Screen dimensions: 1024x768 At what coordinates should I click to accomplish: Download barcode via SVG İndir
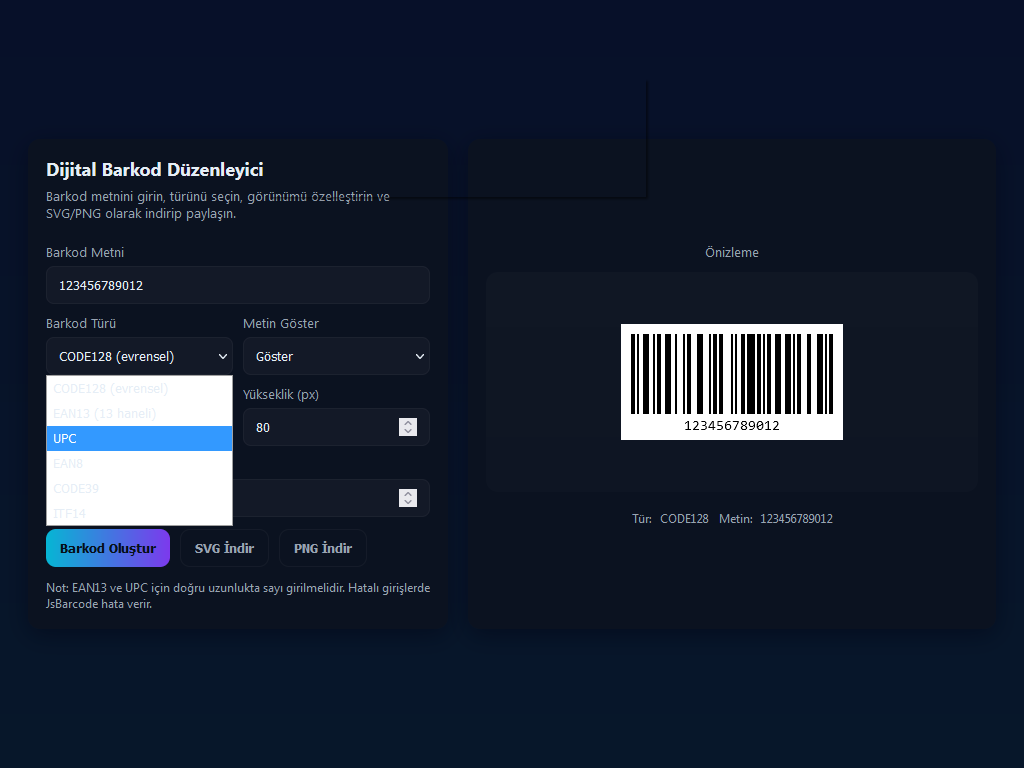pyautogui.click(x=224, y=549)
